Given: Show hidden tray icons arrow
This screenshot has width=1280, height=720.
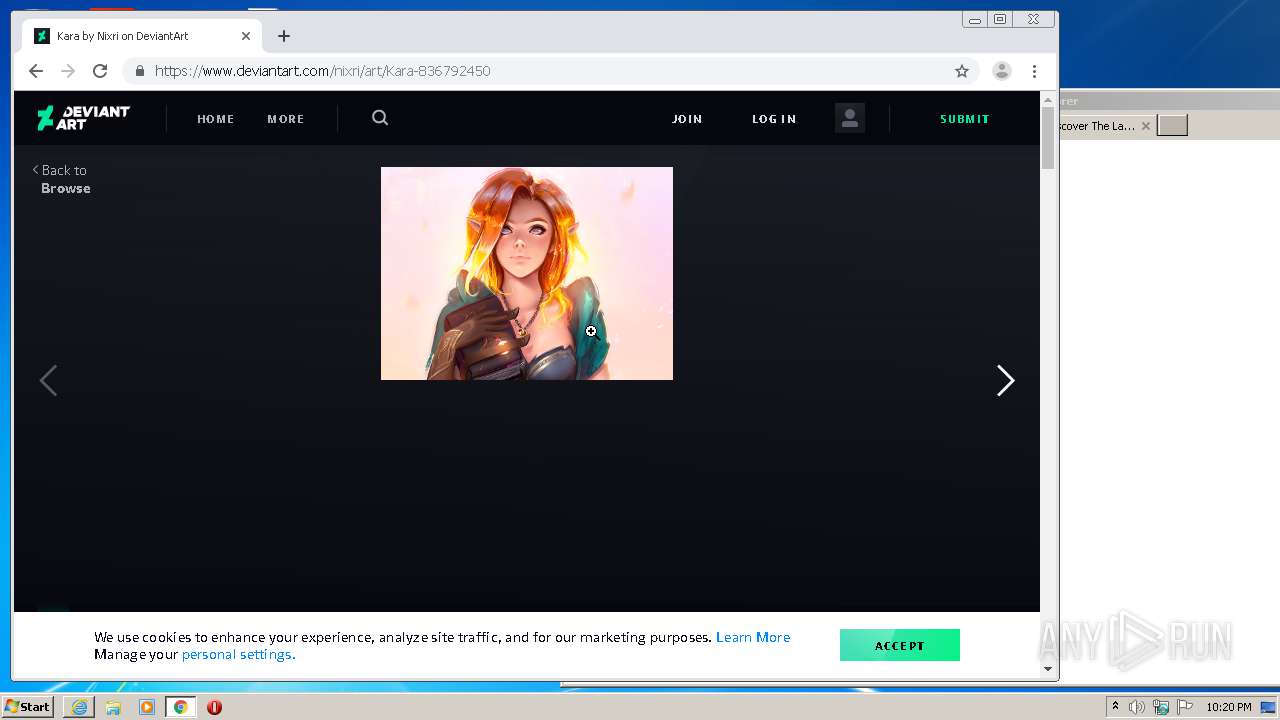Looking at the screenshot, I should (x=1115, y=707).
